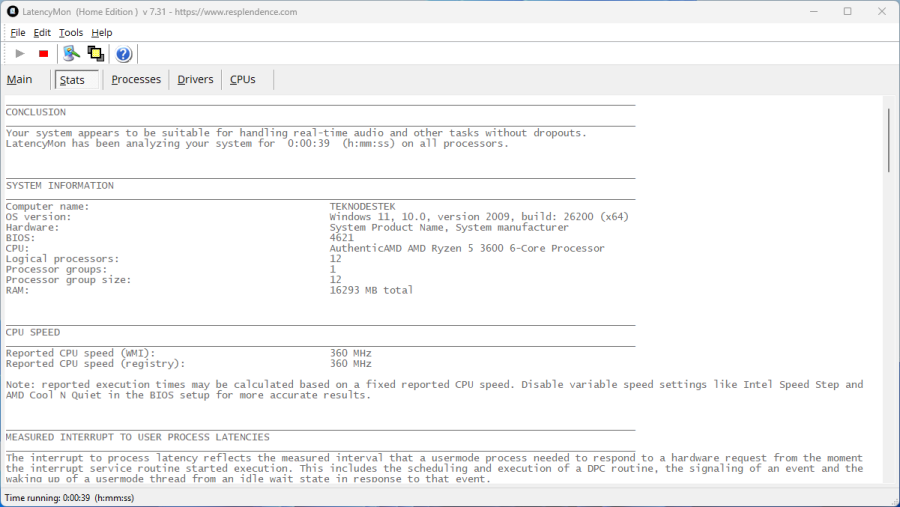Viewport: 900px width, 507px height.
Task: Show the Drivers tab
Action: (x=195, y=80)
